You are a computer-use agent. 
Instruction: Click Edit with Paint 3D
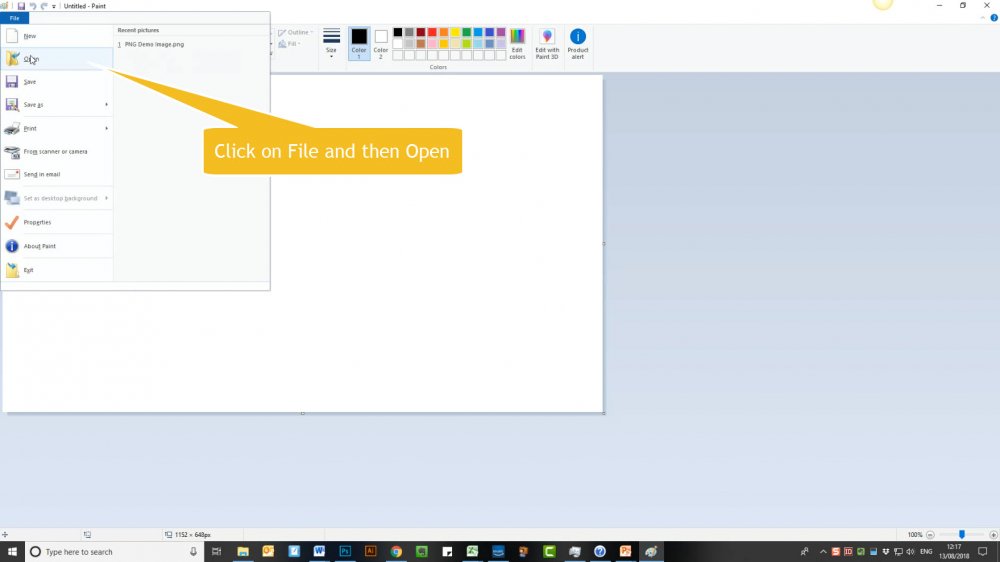point(547,43)
